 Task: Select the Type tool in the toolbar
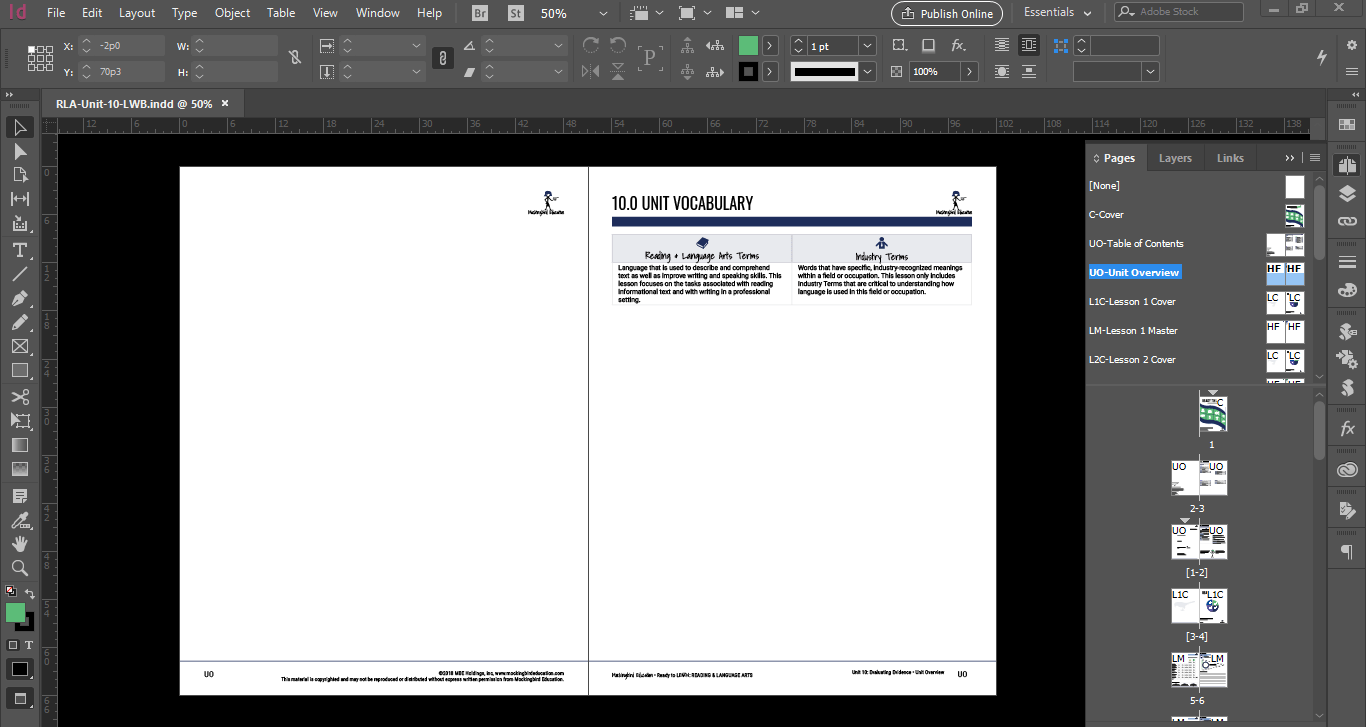[x=19, y=250]
